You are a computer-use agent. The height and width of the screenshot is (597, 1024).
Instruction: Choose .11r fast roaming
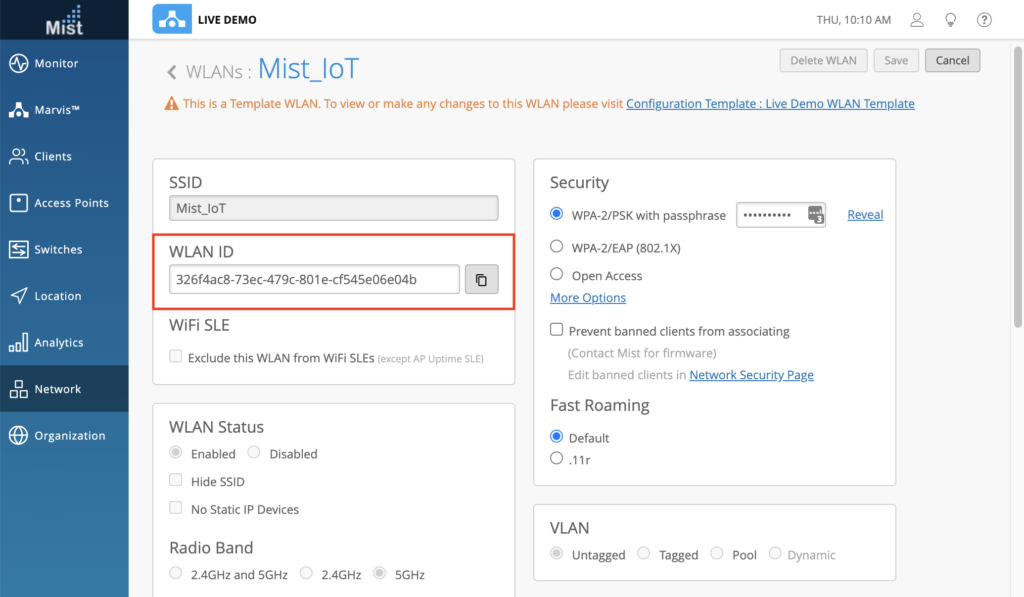tap(557, 458)
